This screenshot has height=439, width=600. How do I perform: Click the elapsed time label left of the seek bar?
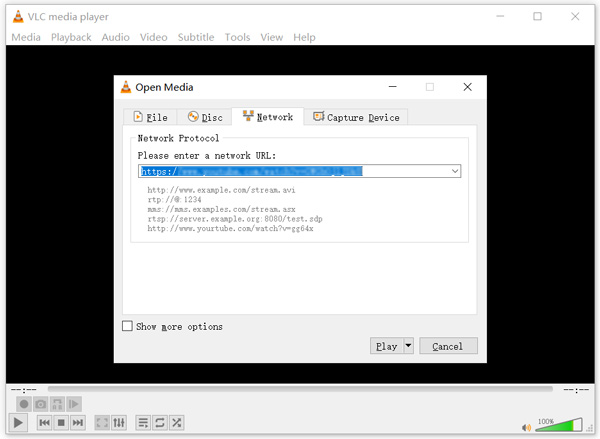pyautogui.click(x=24, y=390)
